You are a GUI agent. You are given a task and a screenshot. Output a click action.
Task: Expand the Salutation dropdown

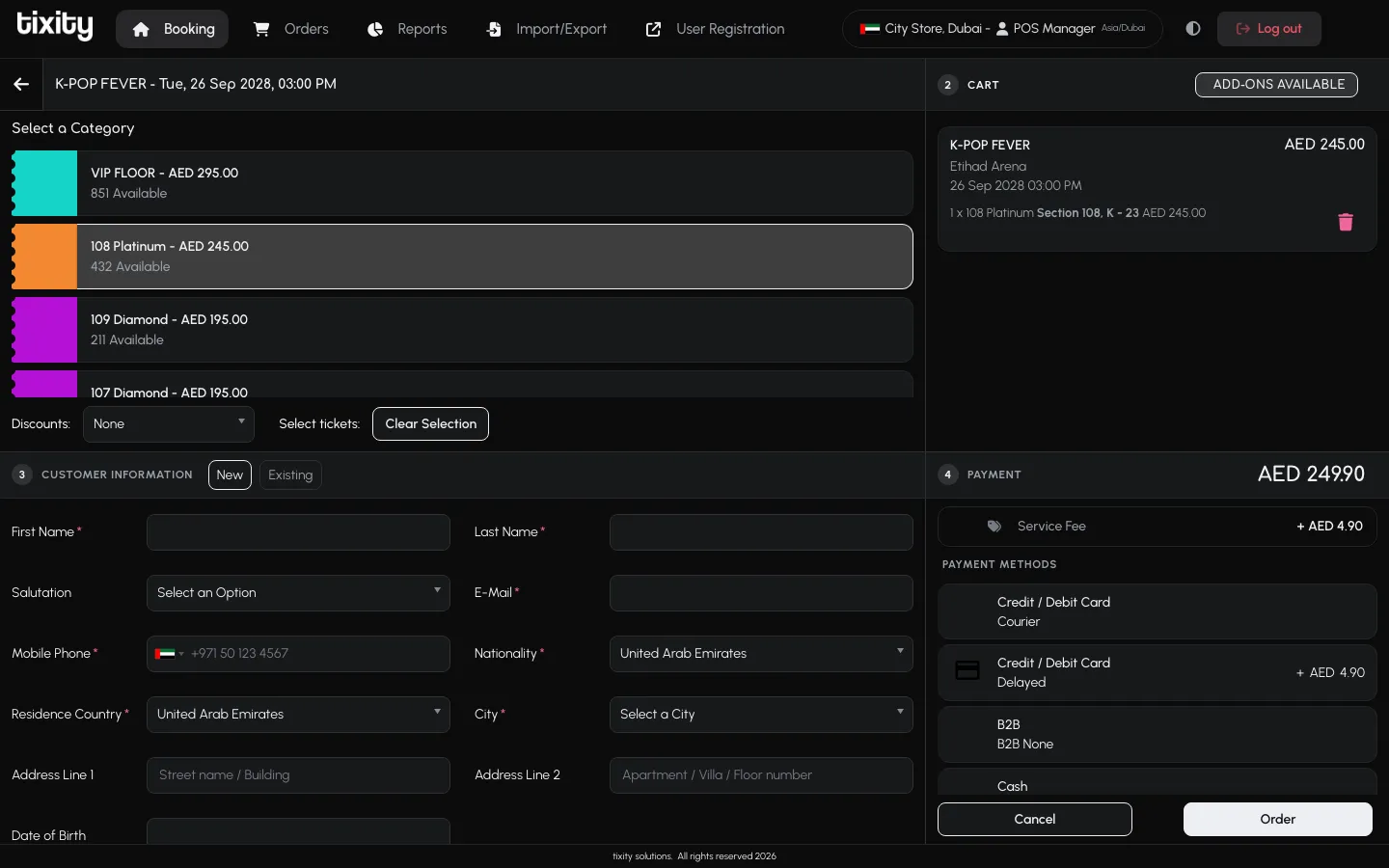pyautogui.click(x=298, y=593)
